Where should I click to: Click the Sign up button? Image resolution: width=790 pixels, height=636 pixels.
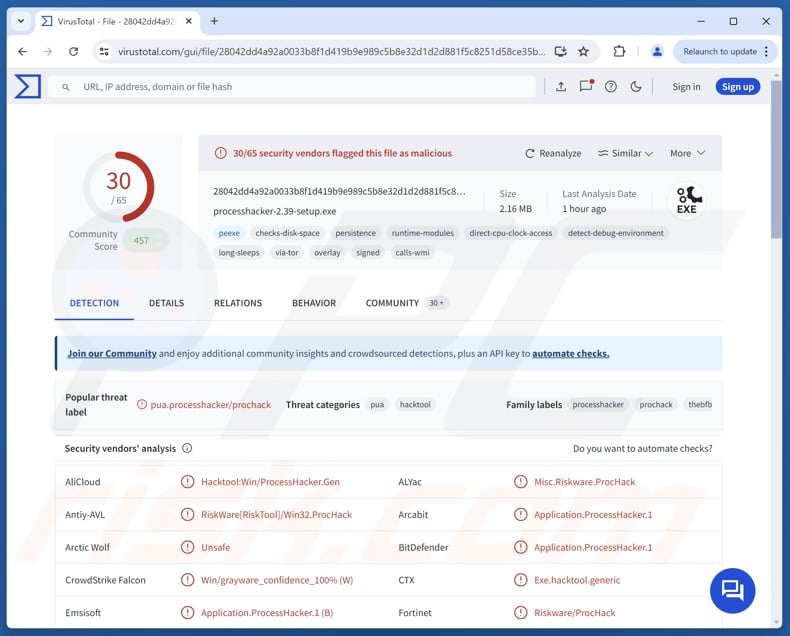[738, 87]
